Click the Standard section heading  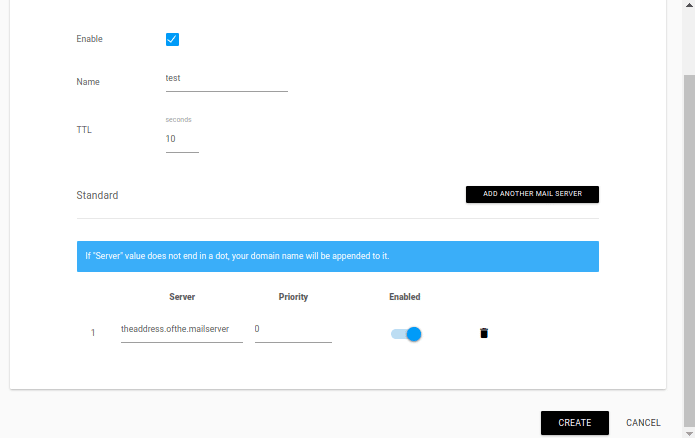pyautogui.click(x=97, y=195)
